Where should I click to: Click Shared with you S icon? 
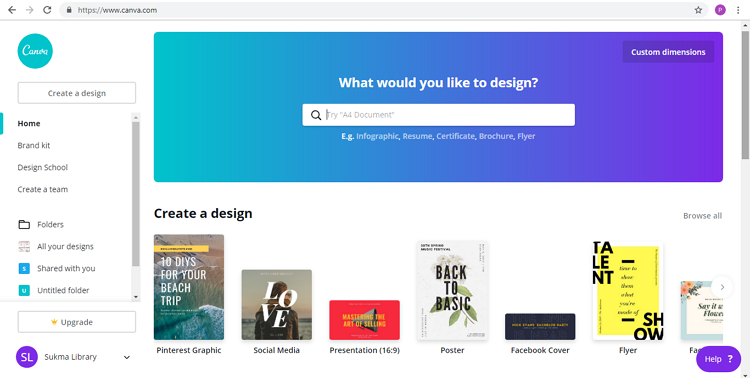pos(24,268)
